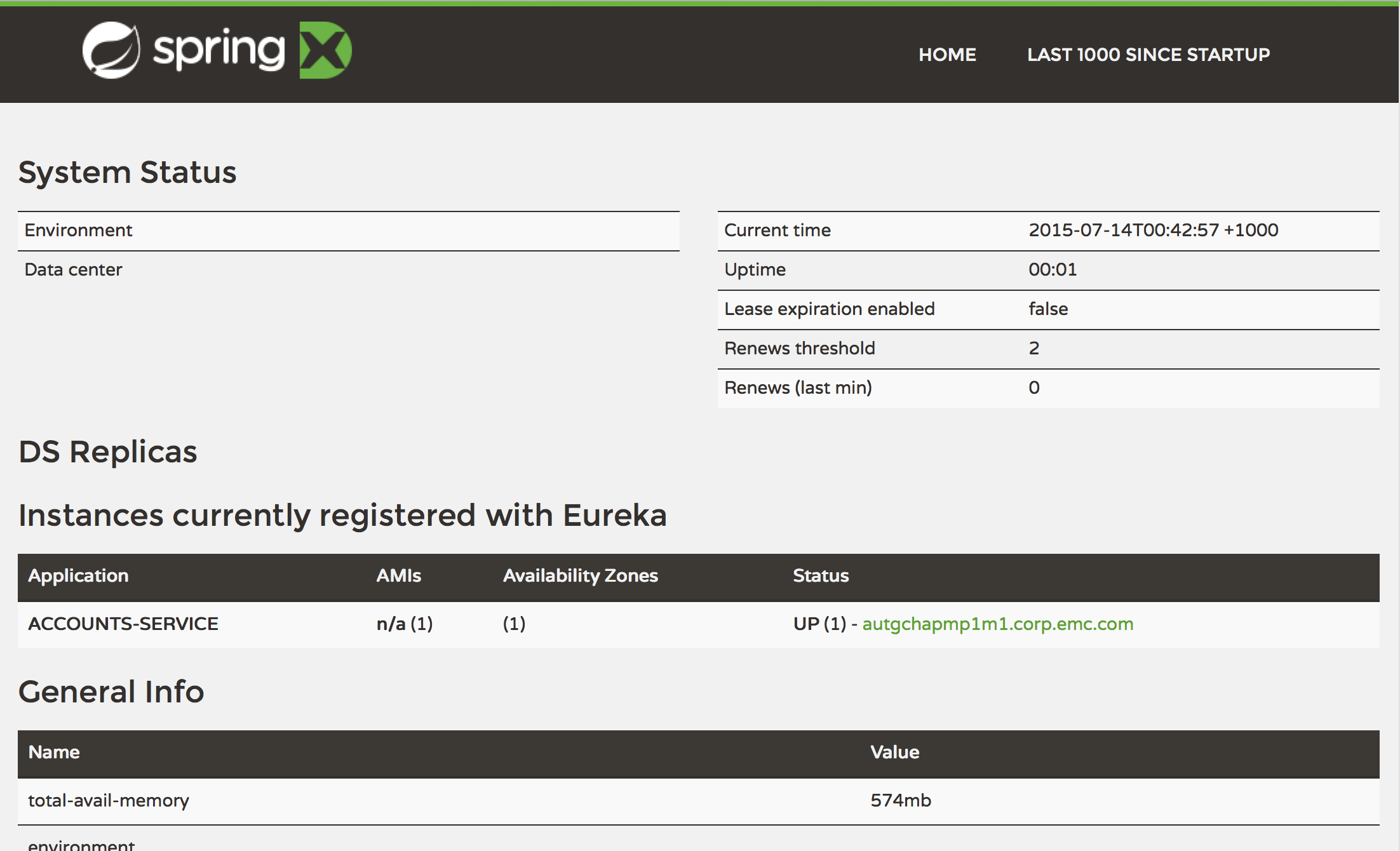Select the Data center row
The height and width of the screenshot is (851, 1400).
click(x=72, y=269)
